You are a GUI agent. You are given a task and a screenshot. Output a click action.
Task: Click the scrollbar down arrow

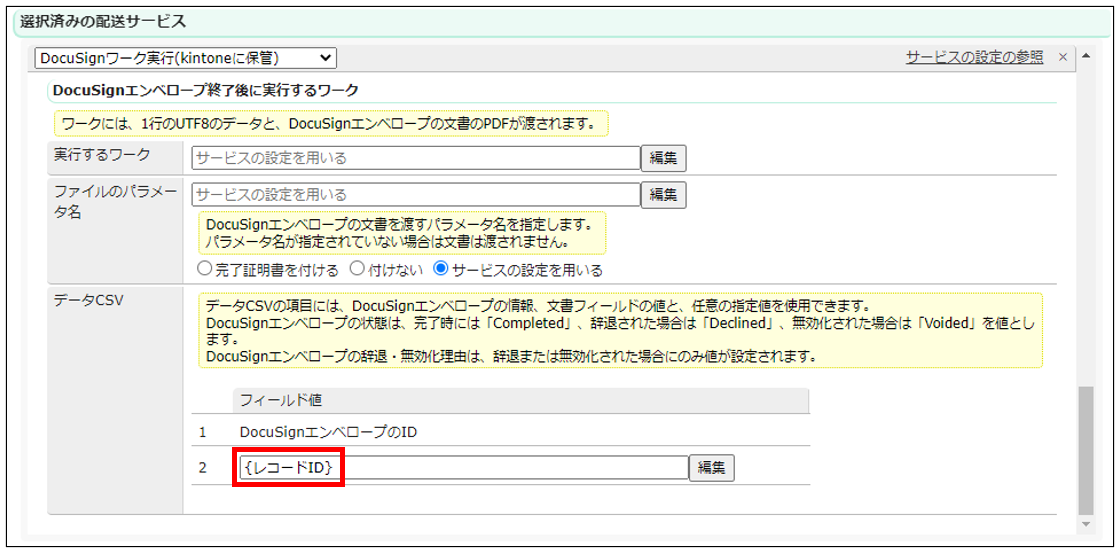pyautogui.click(x=1085, y=525)
